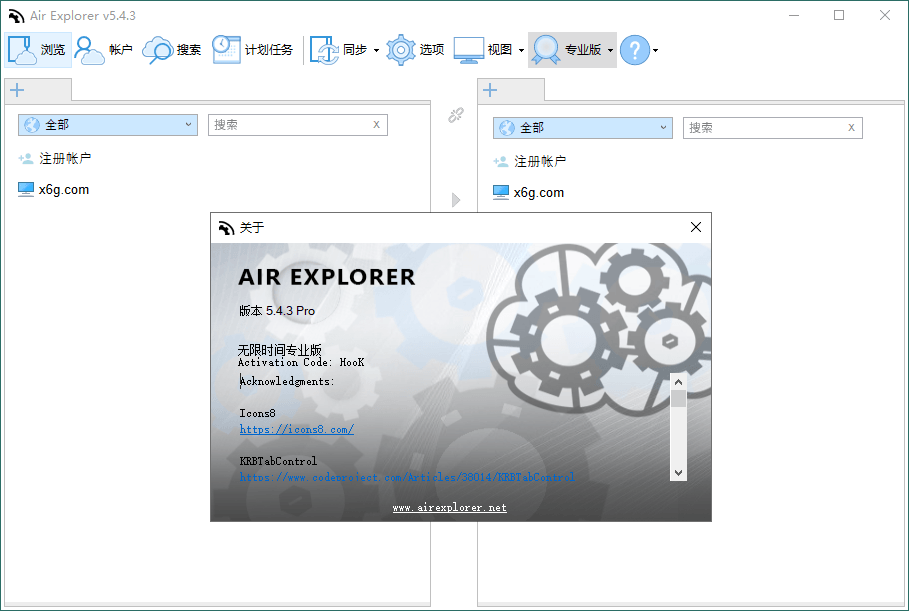Open the 计划任务 scheduled tasks panel
Image resolution: width=909 pixels, height=611 pixels.
tap(252, 49)
